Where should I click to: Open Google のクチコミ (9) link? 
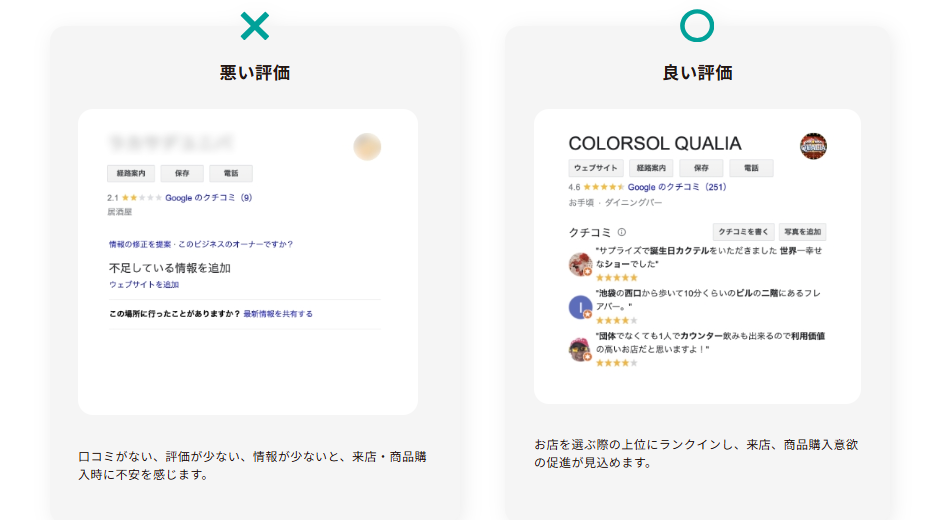[x=208, y=198]
